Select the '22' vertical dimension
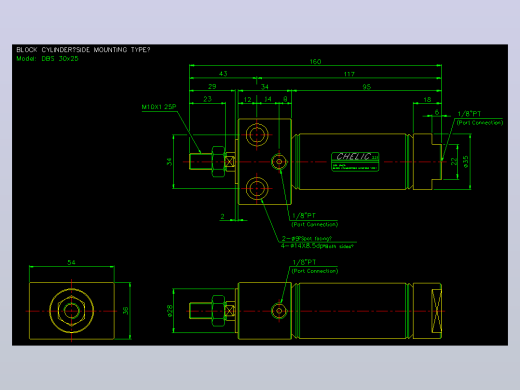This screenshot has width=520, height=390. (x=454, y=162)
